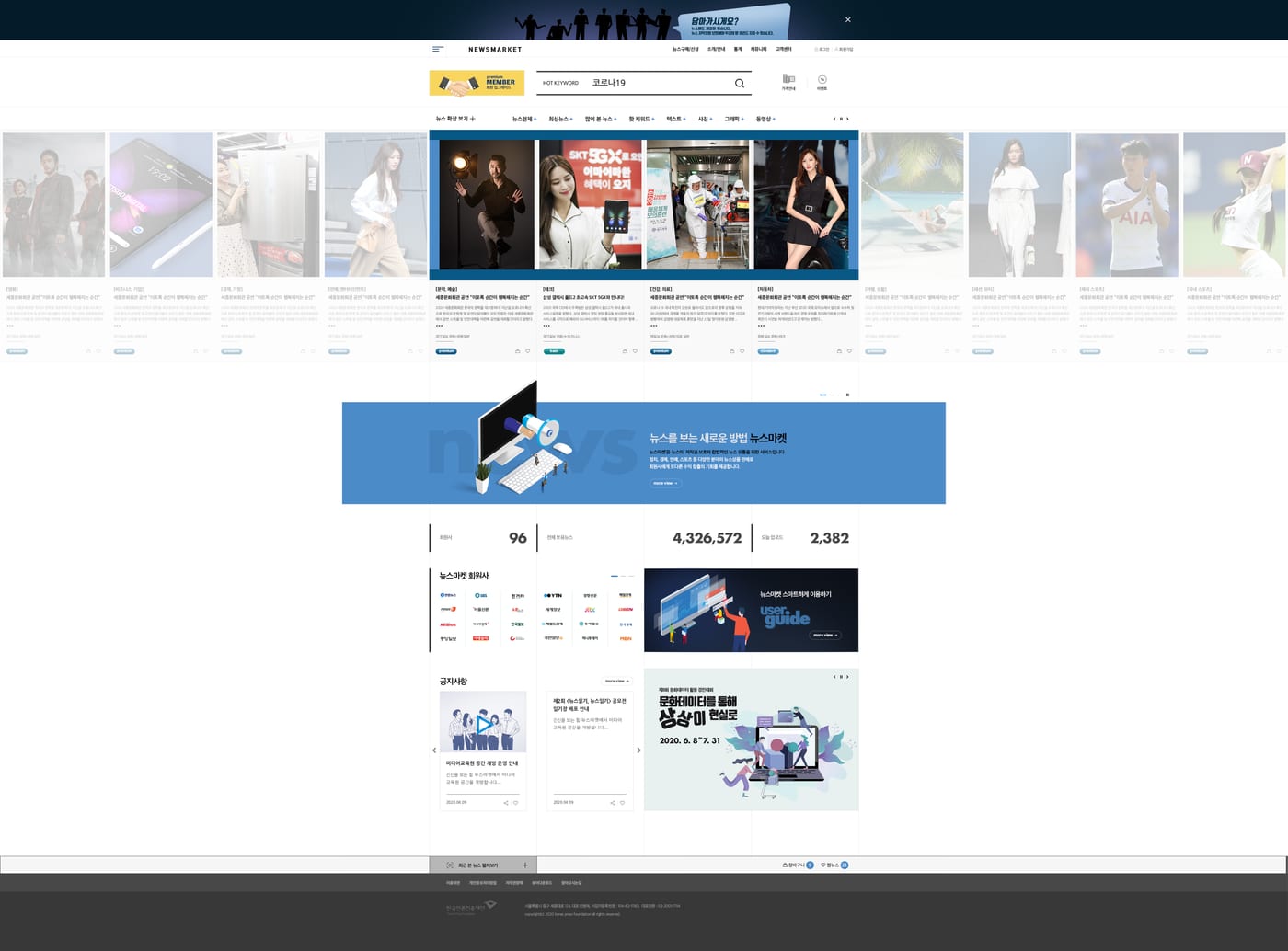Click the 로그인 login link

tap(822, 49)
